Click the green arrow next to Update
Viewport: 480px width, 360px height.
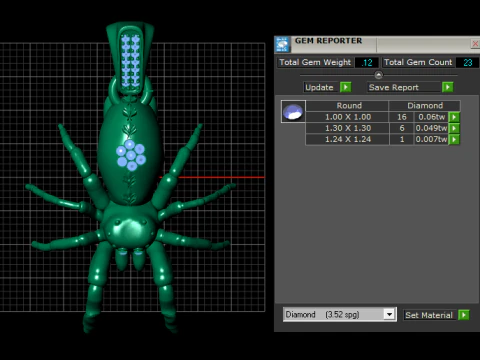point(346,87)
